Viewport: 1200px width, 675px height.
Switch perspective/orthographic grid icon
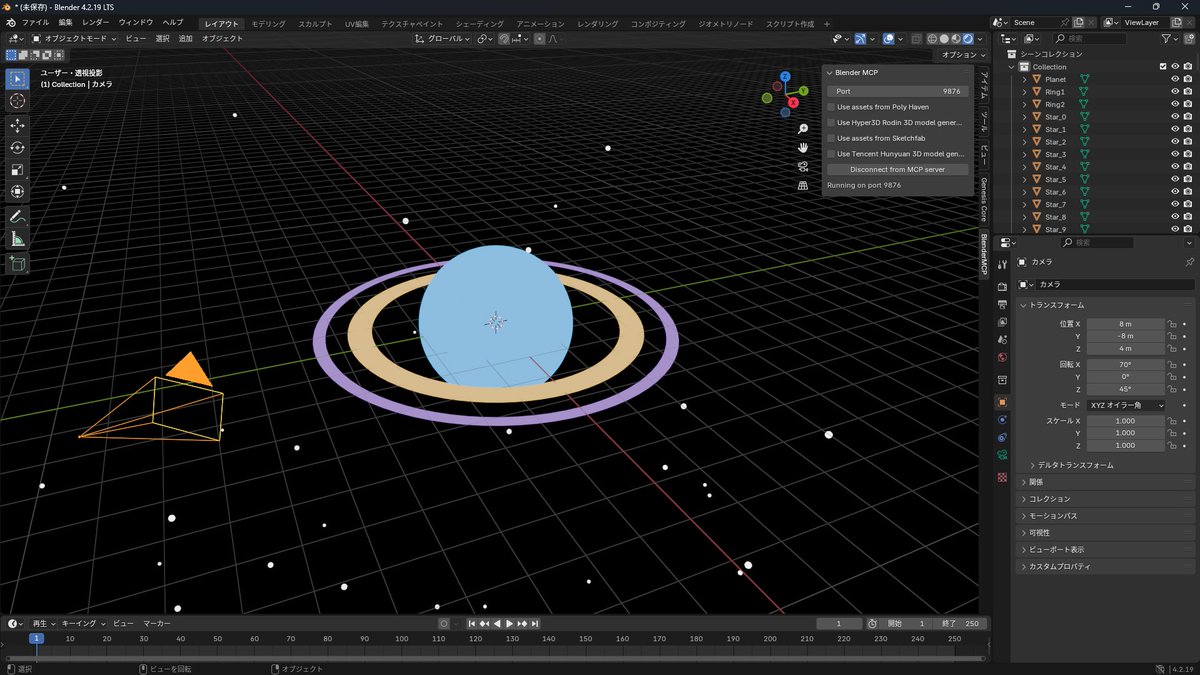[803, 185]
